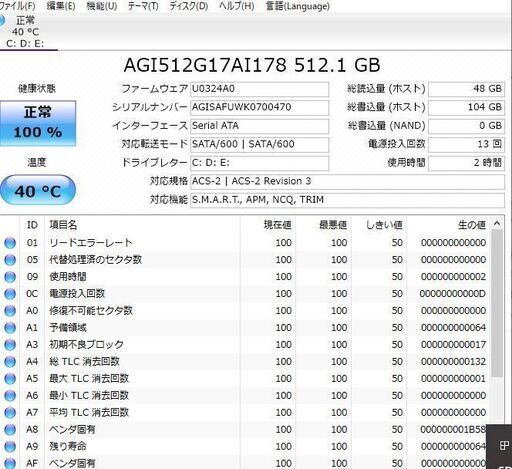Click the Serial ATA interface field

point(259,126)
